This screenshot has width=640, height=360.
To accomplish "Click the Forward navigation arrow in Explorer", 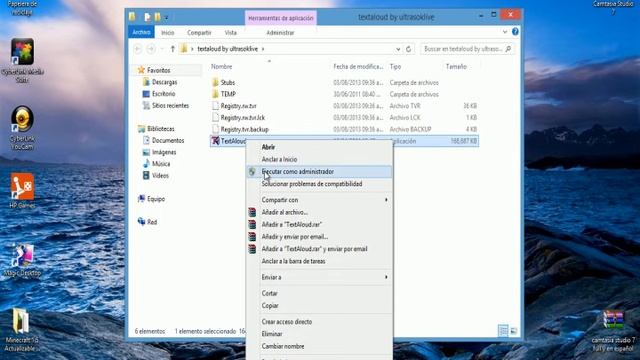I will pos(151,49).
